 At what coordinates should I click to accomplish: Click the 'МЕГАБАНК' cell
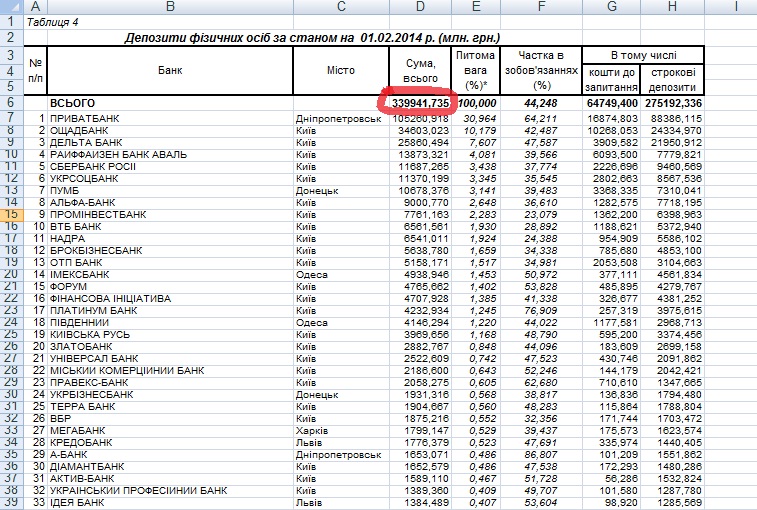(170, 430)
